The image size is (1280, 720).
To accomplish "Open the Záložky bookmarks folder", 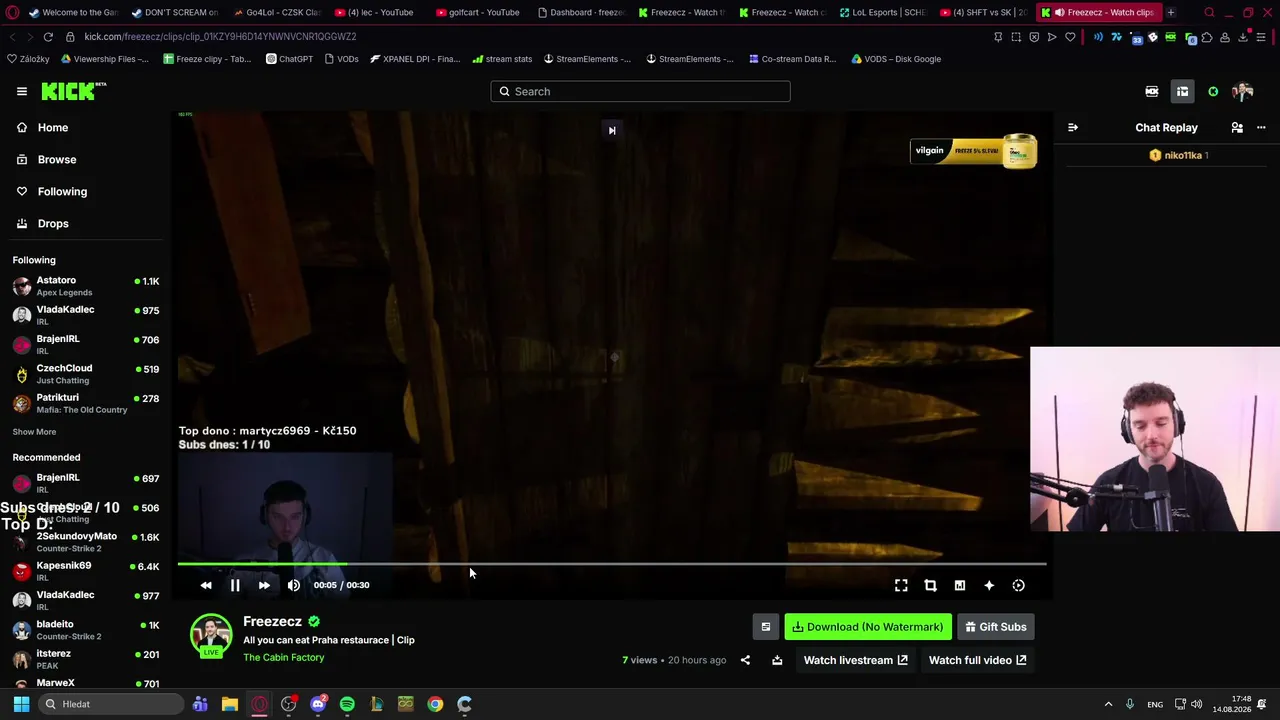I will (28, 59).
